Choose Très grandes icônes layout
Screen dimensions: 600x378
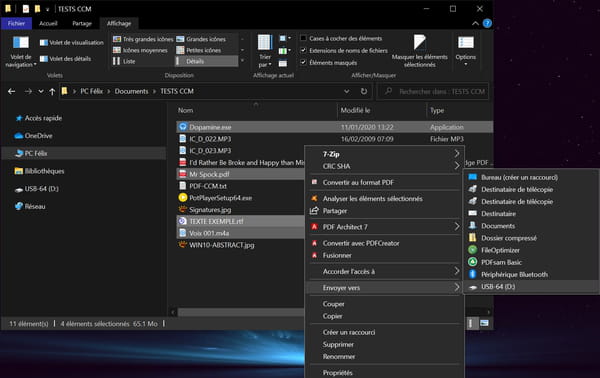143,39
